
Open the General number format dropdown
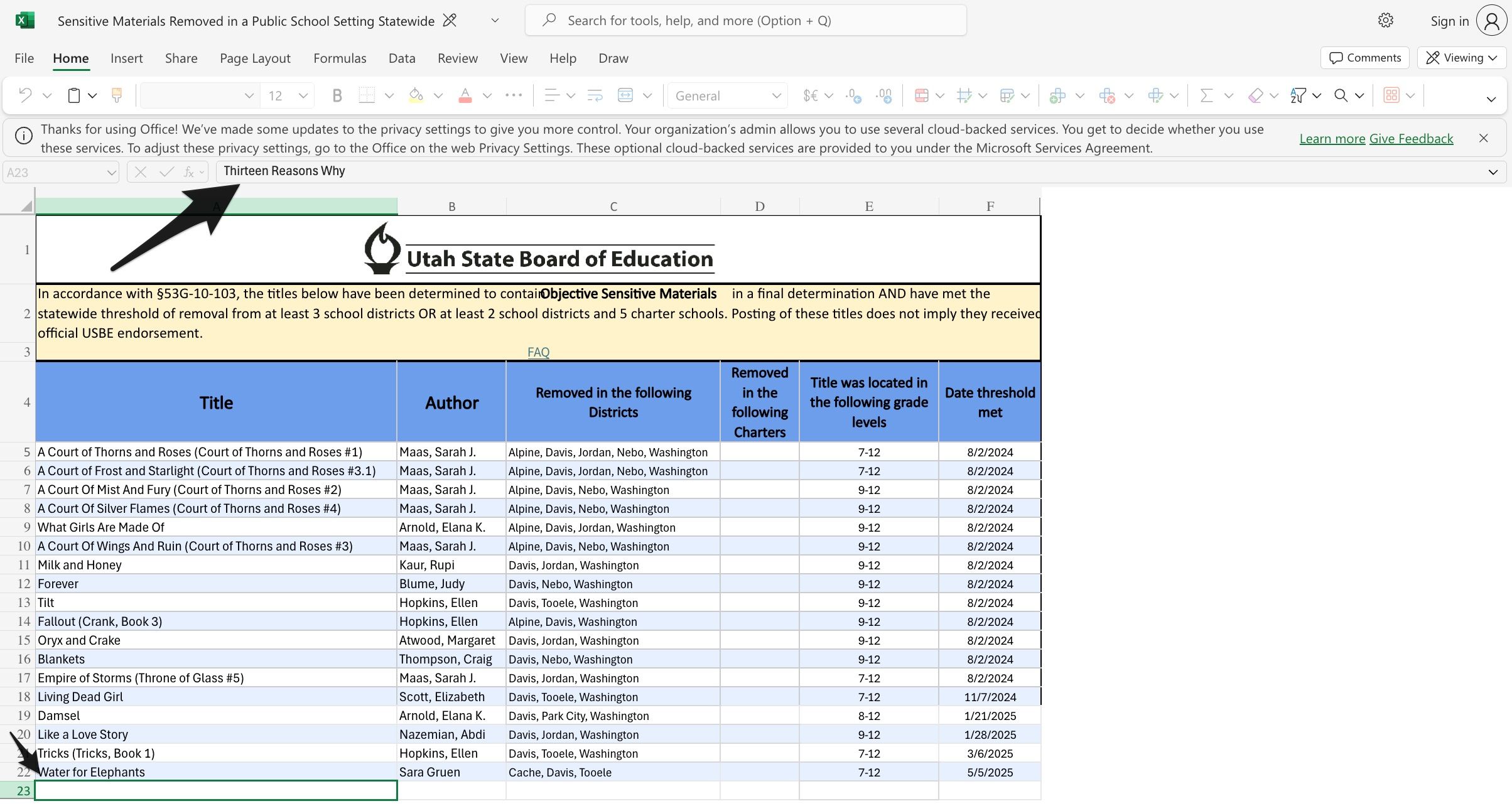click(727, 95)
